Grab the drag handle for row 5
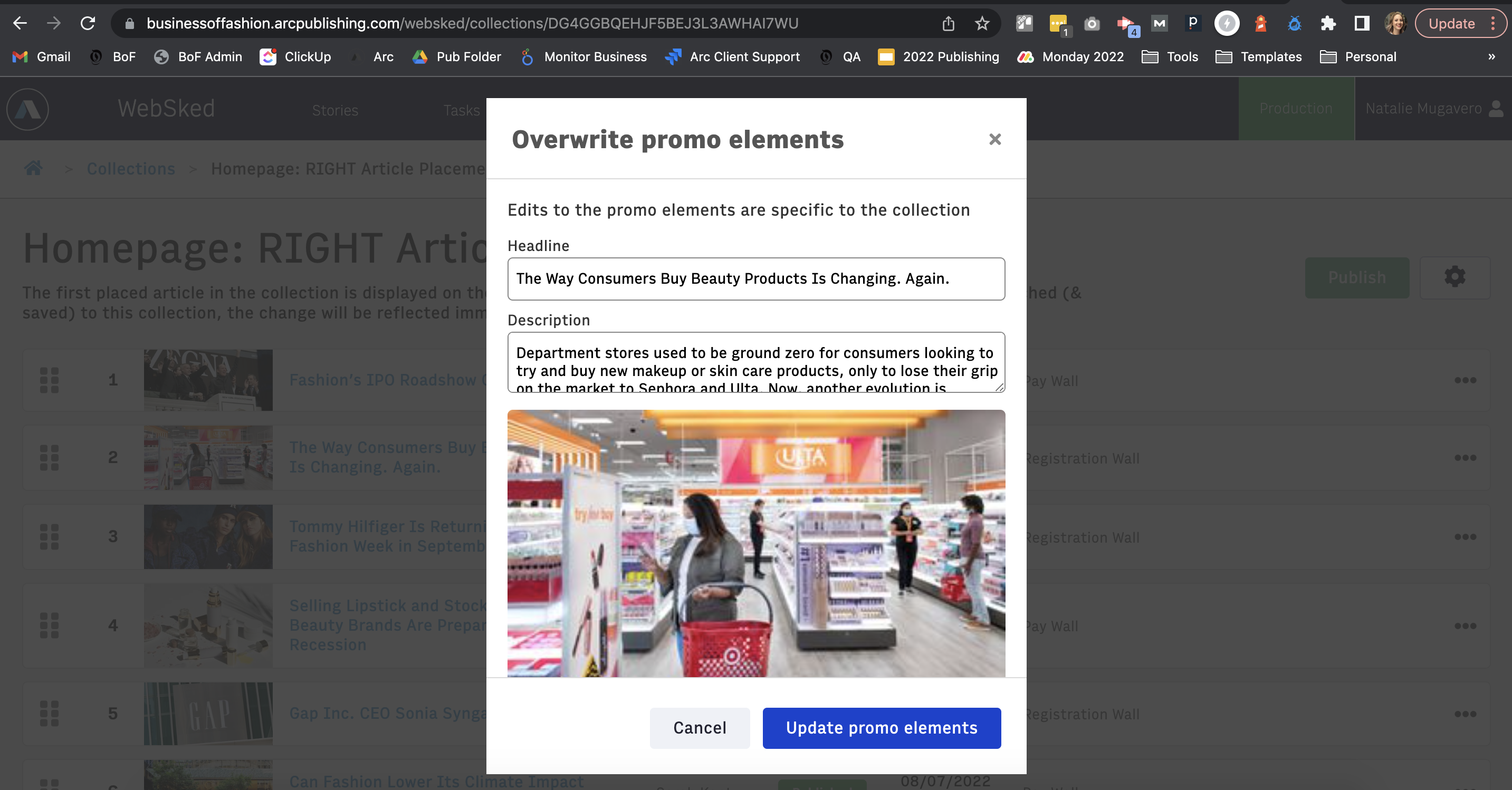Viewport: 1512px width, 790px height. tap(49, 713)
